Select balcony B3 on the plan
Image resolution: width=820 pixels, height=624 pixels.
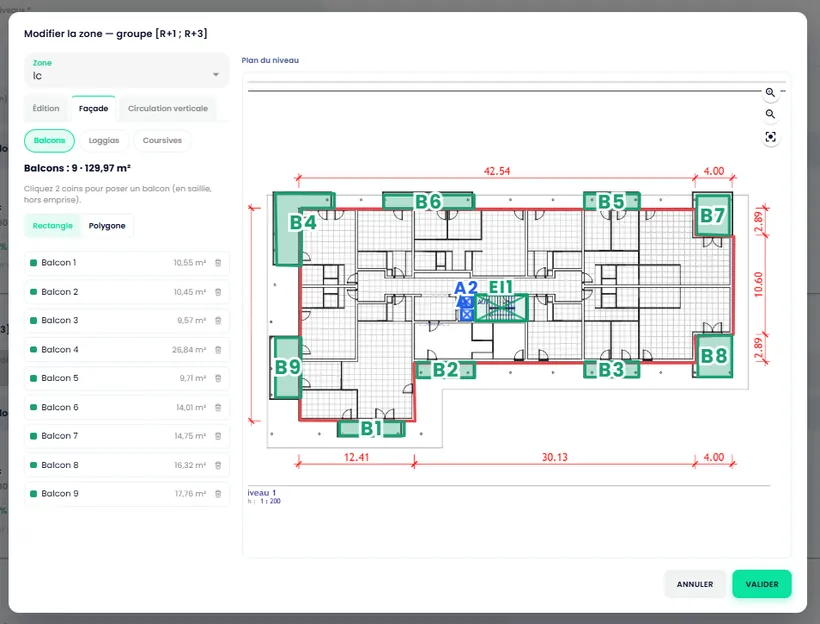611,370
